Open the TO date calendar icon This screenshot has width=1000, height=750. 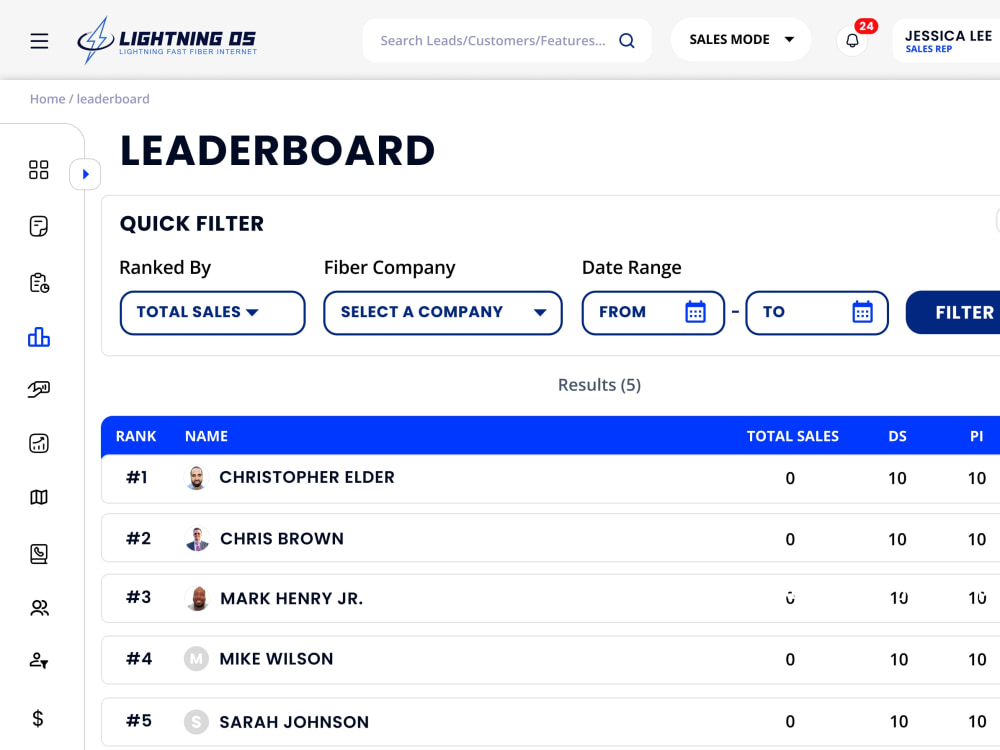862,312
